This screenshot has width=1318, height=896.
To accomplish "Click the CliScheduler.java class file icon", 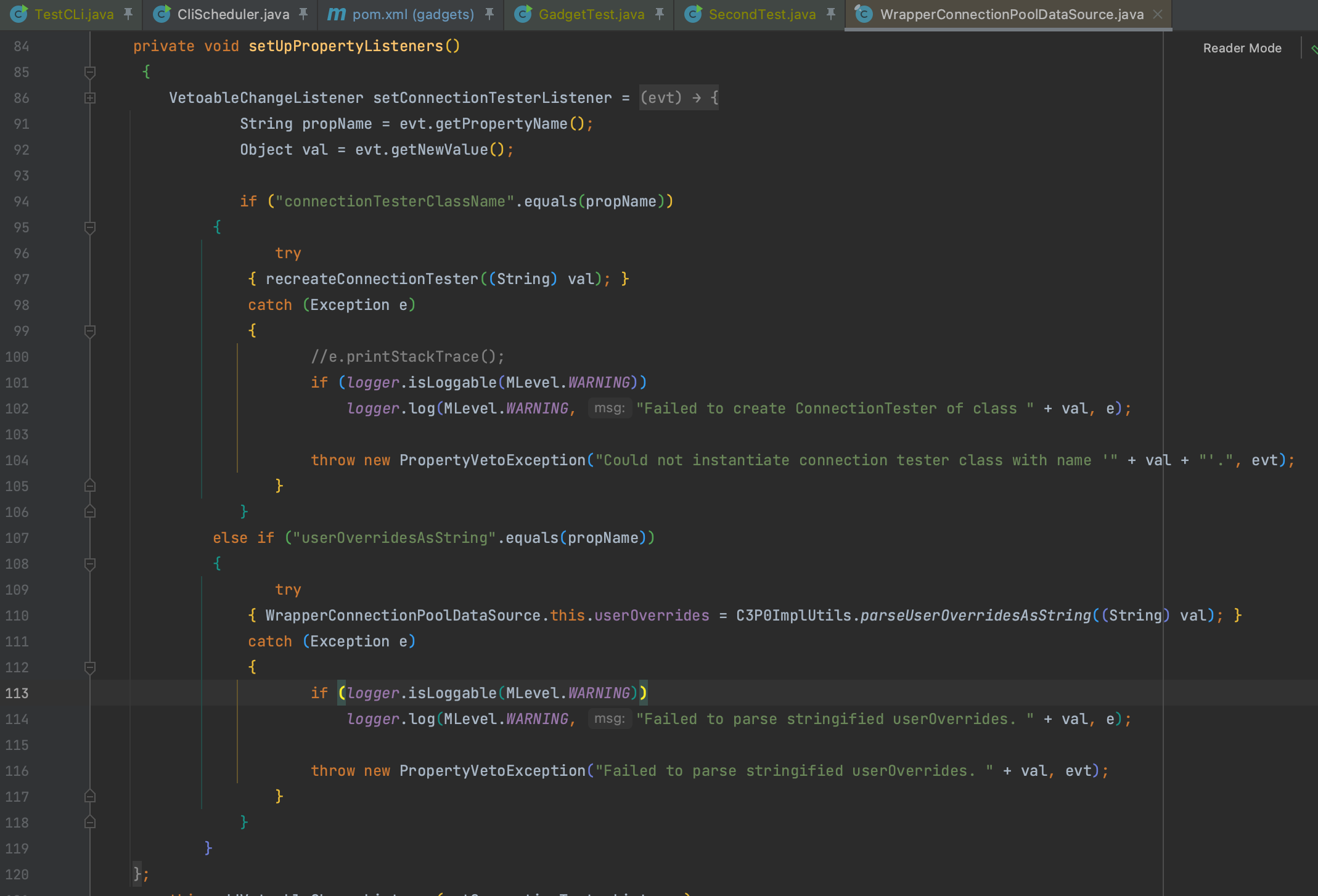I will click(162, 14).
